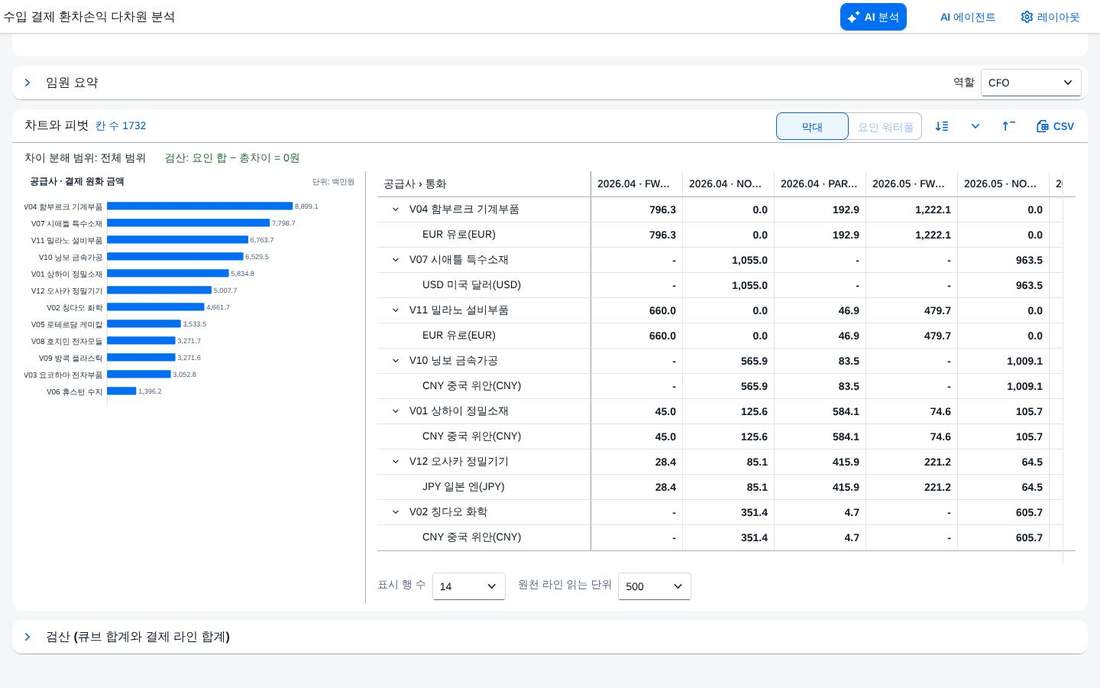
Task: Expand the 임원 요약 section
Action: 27,83
